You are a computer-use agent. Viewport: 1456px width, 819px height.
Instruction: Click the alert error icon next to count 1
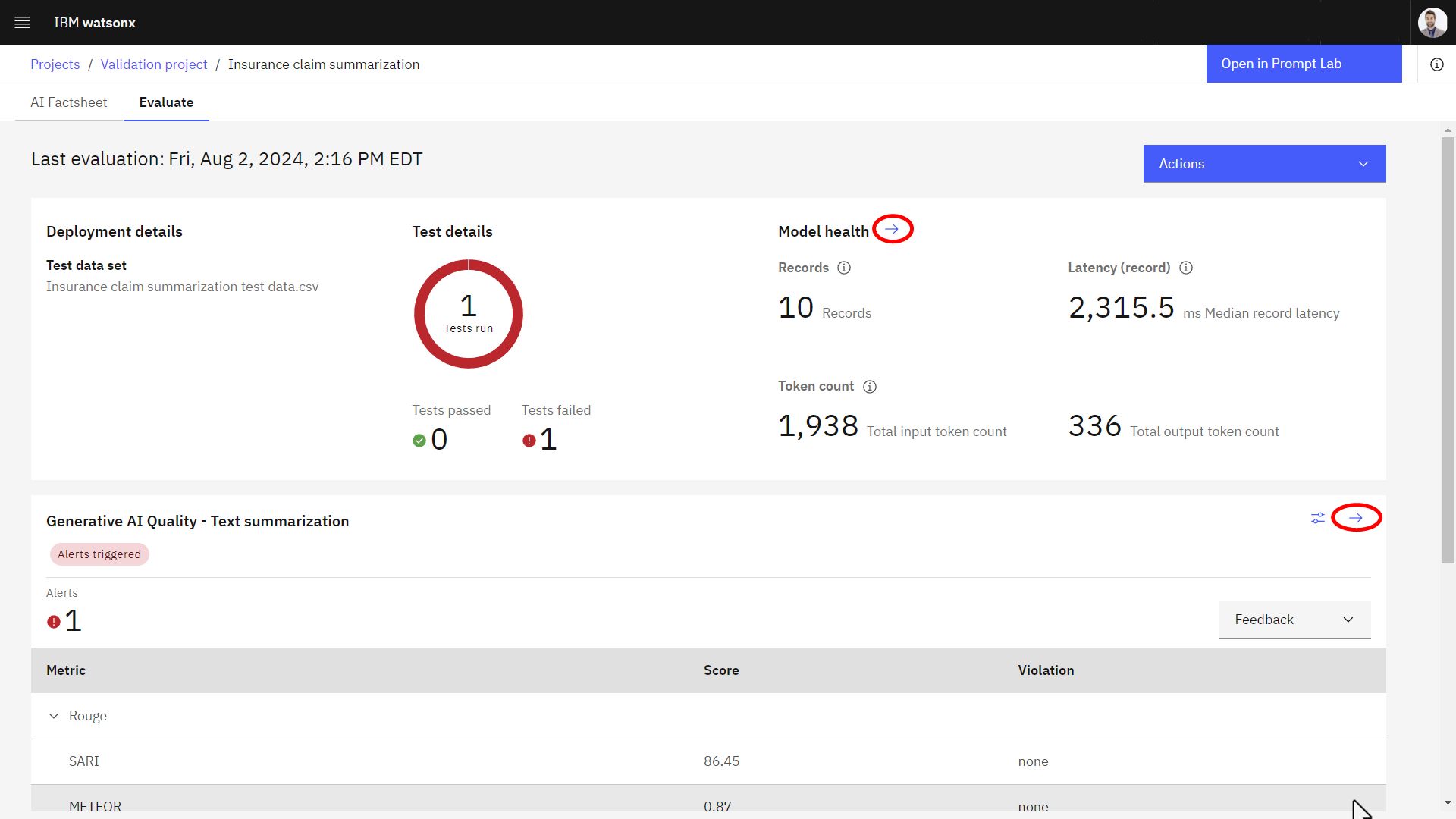pos(54,620)
